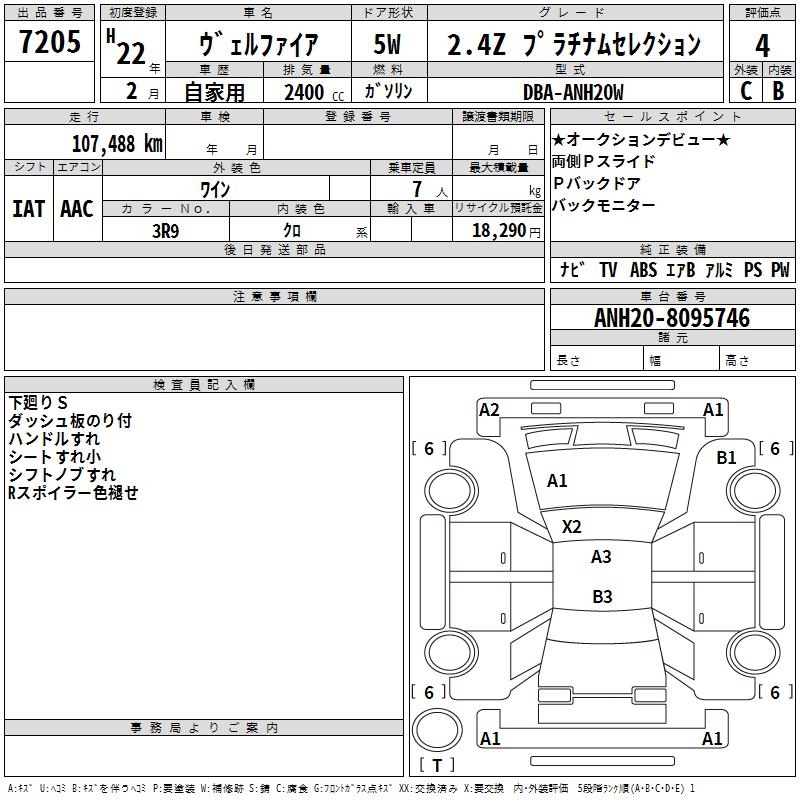Select the ダッシュ板のり付 inspector note

70,421
